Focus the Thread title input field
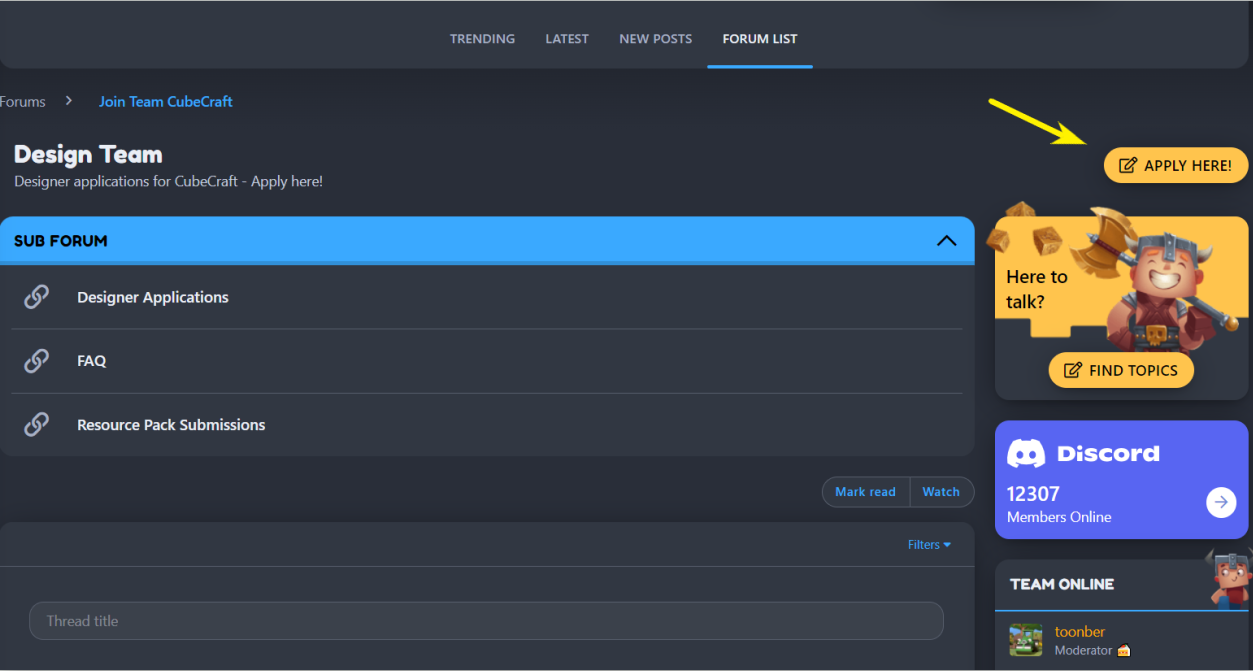This screenshot has height=671, width=1253. pos(486,621)
